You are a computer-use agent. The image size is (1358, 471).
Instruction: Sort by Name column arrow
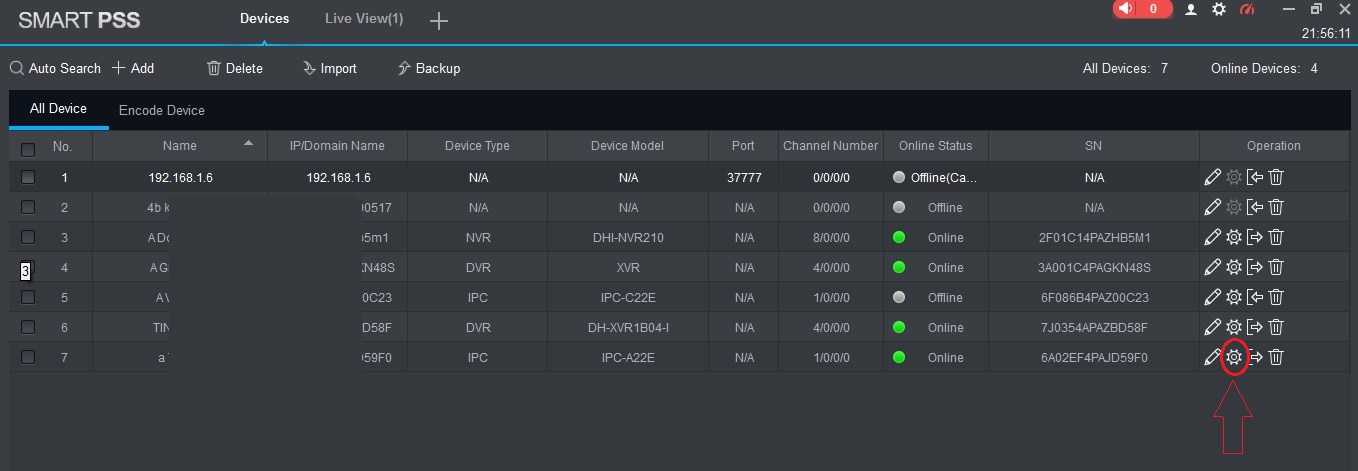coord(248,144)
